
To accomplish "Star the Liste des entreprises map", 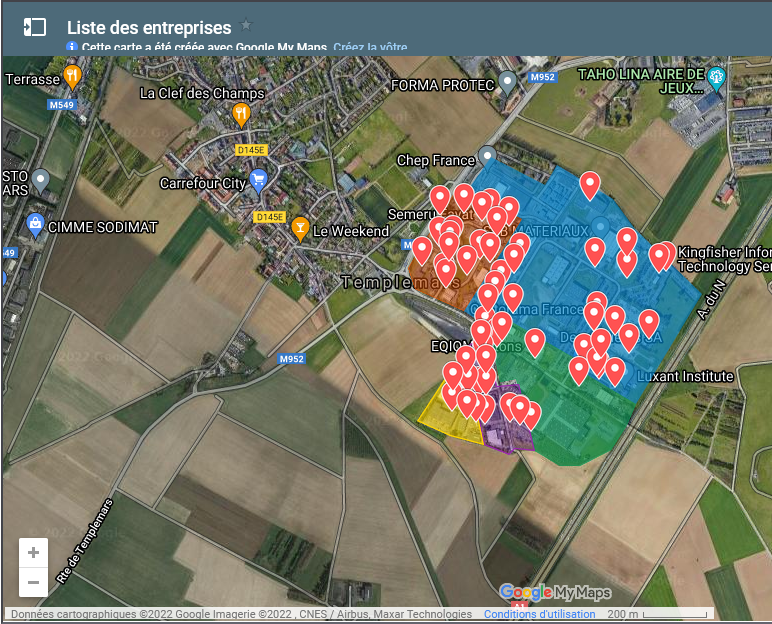I will [246, 26].
